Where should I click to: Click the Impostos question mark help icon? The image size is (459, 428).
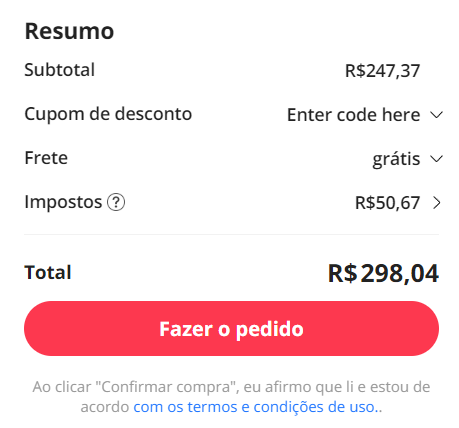point(116,202)
